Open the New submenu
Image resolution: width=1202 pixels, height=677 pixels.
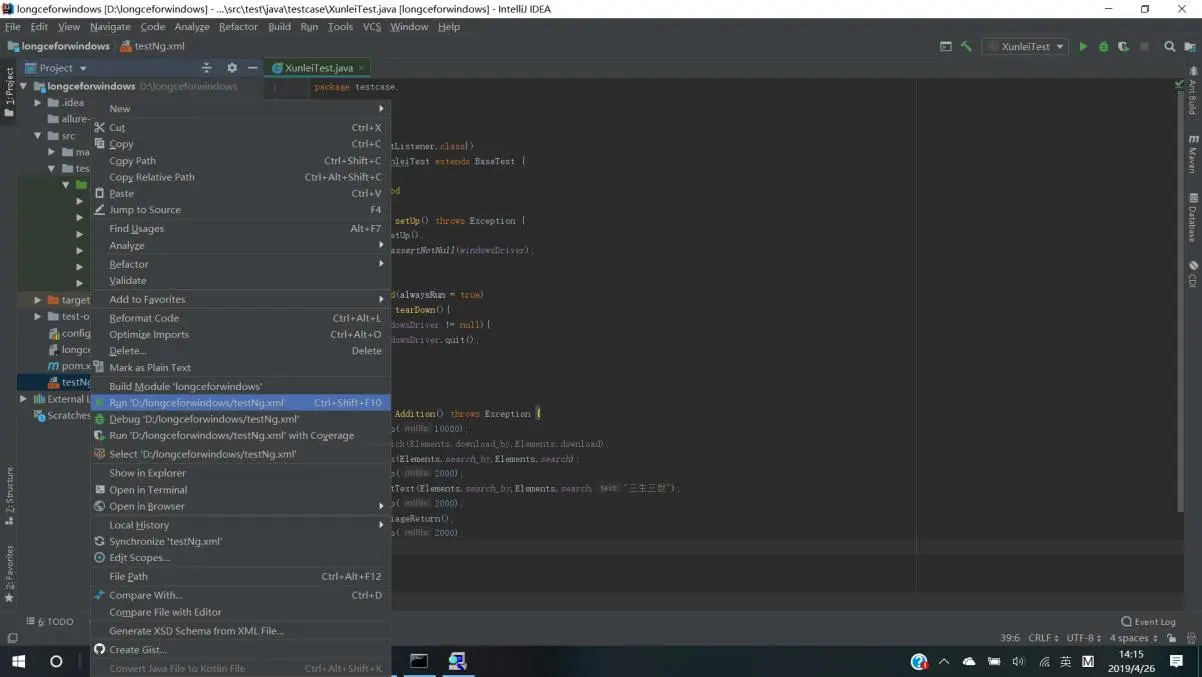click(x=240, y=109)
